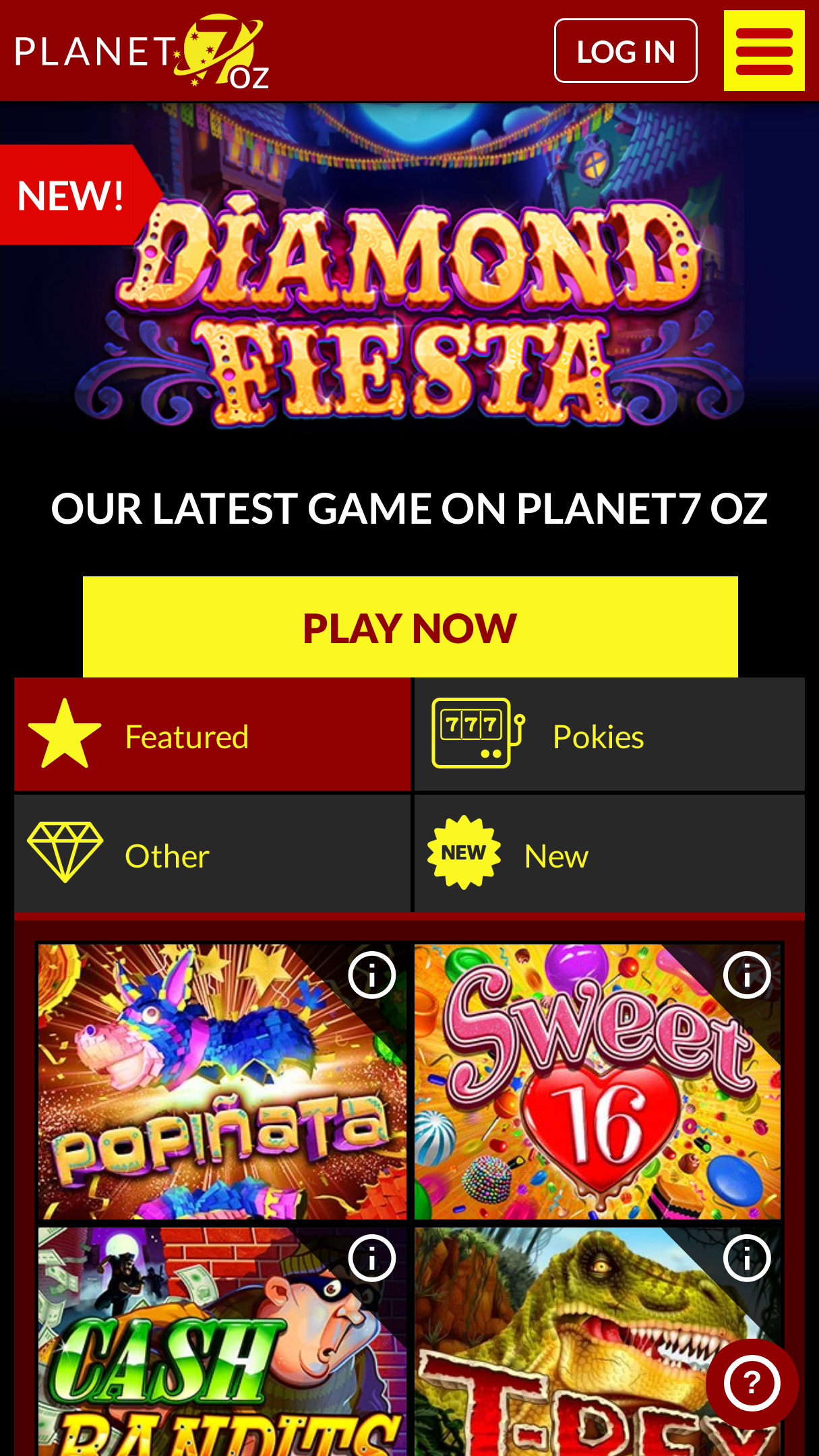Click the LOG IN button
The image size is (819, 1456).
[x=626, y=51]
